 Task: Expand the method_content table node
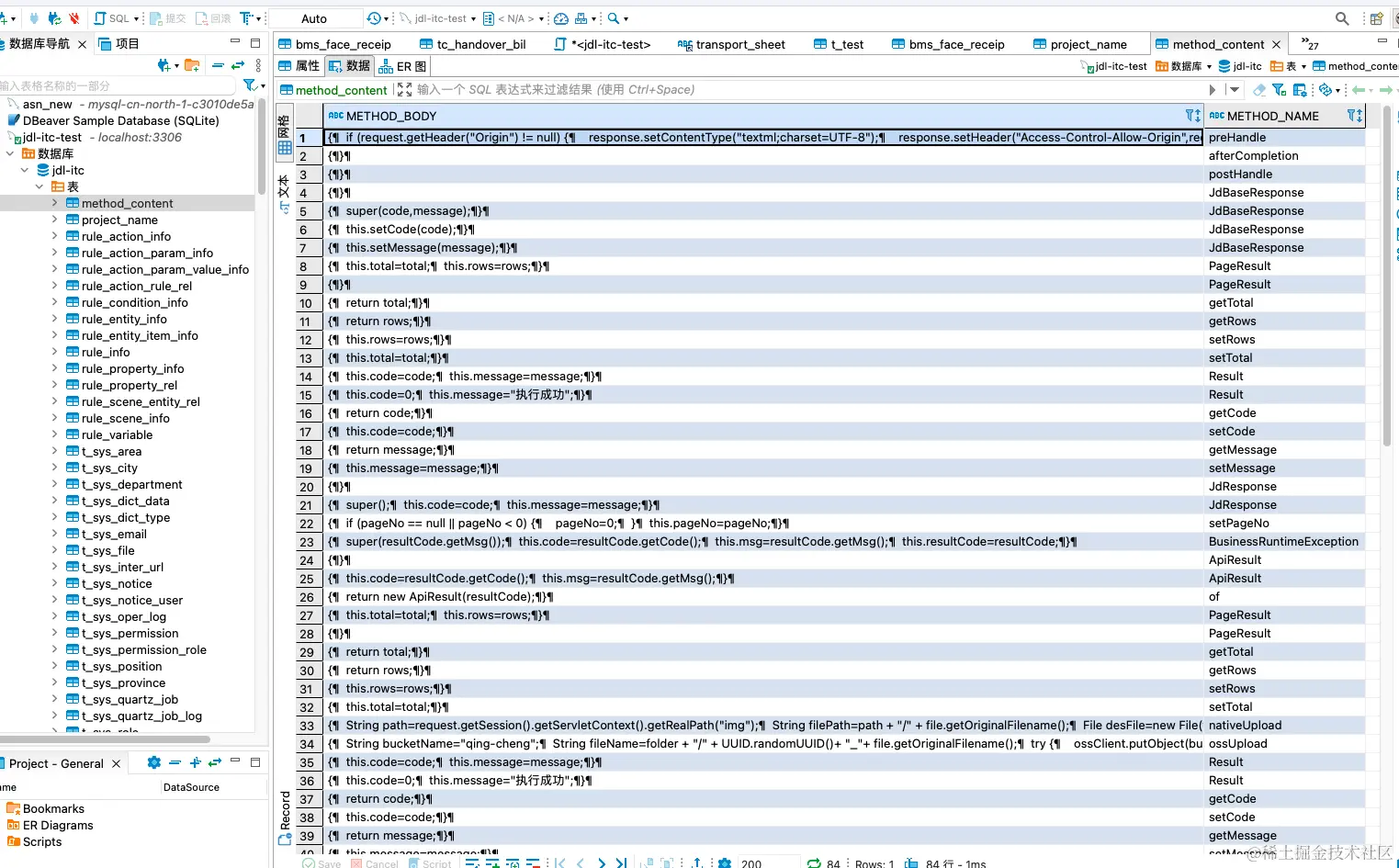[54, 203]
